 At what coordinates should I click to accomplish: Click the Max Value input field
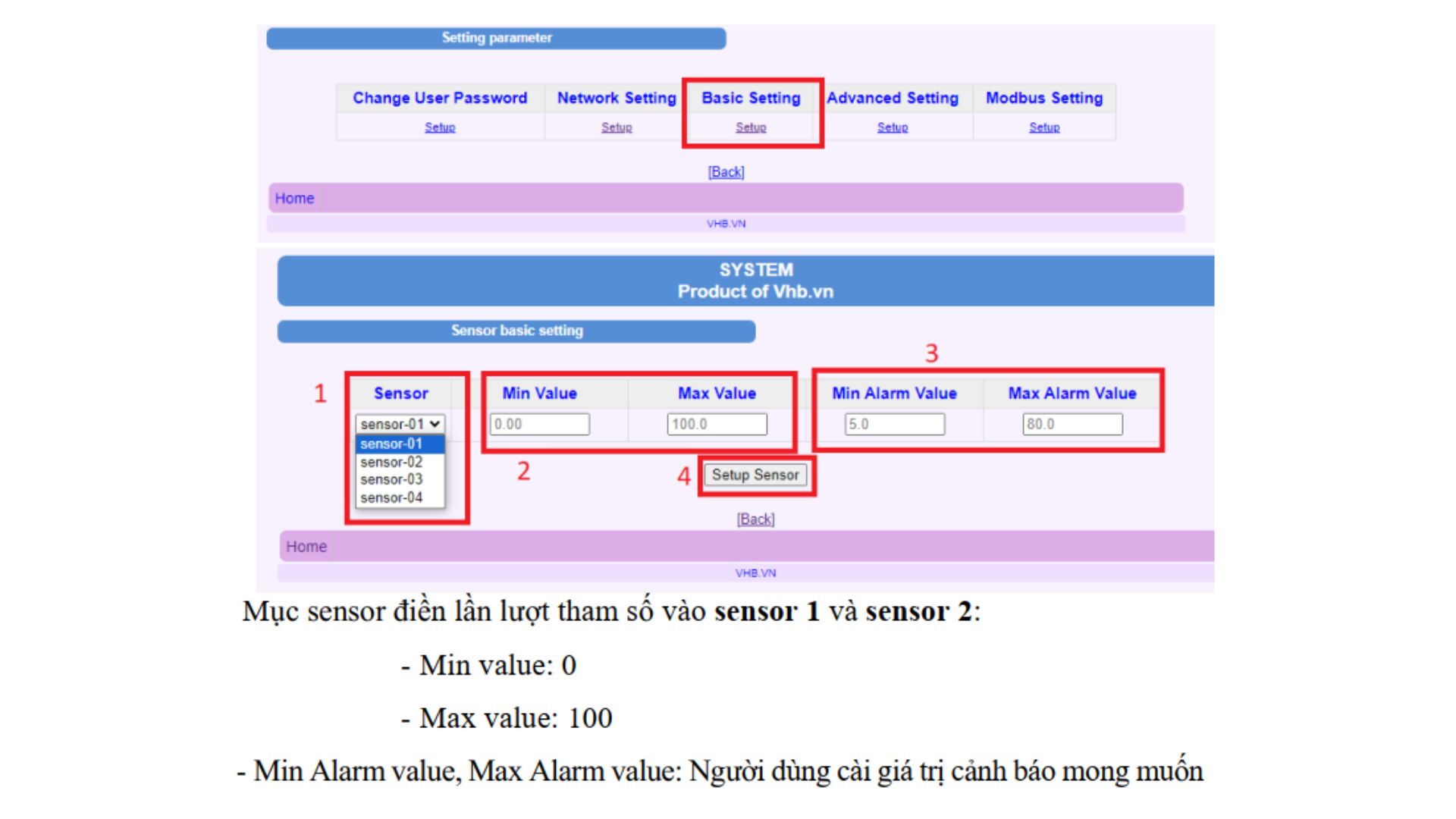717,425
